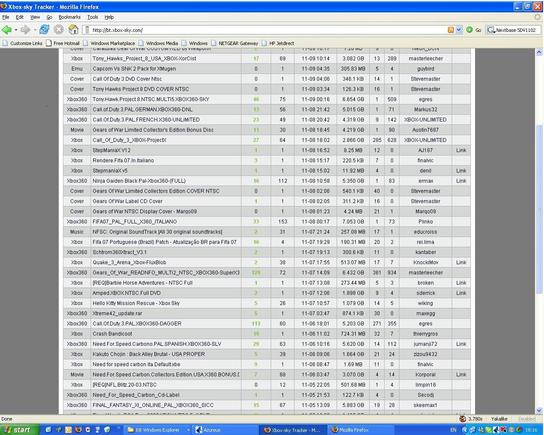The image size is (544, 435).
Task: Open the Ninja Gaiden Black torrent link
Action: pos(139,181)
